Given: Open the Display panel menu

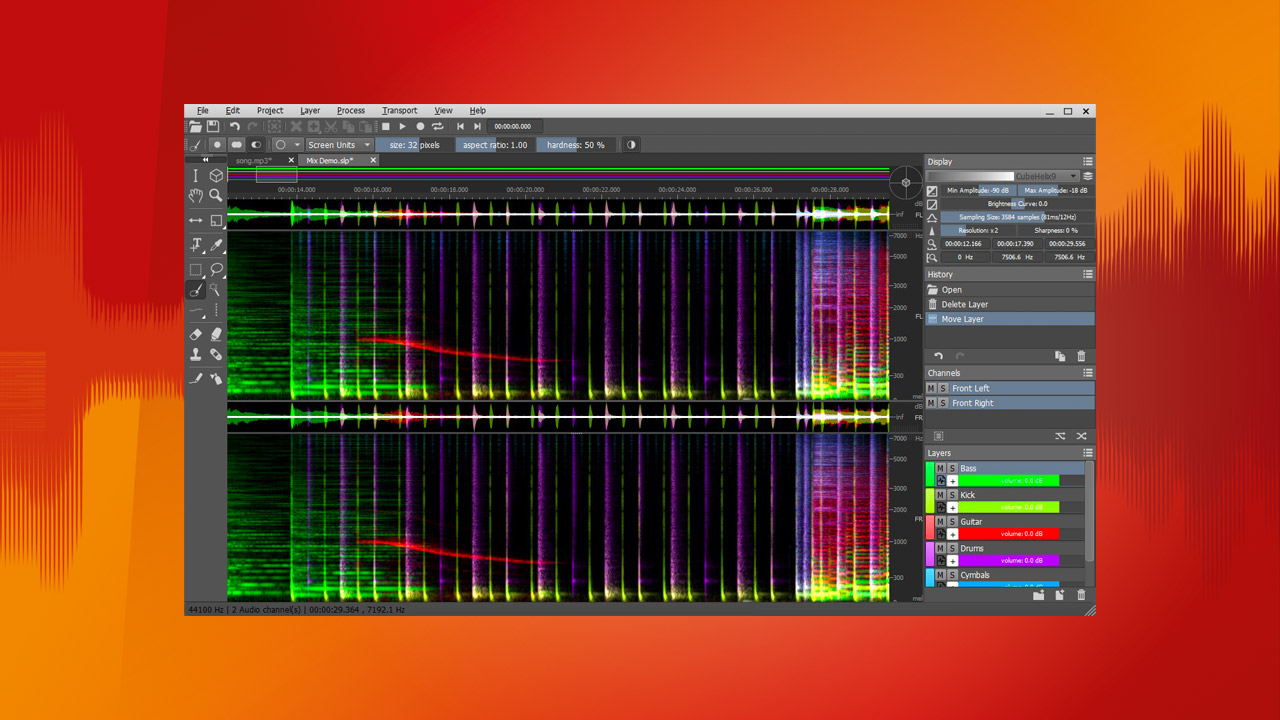Looking at the screenshot, I should click(1087, 161).
